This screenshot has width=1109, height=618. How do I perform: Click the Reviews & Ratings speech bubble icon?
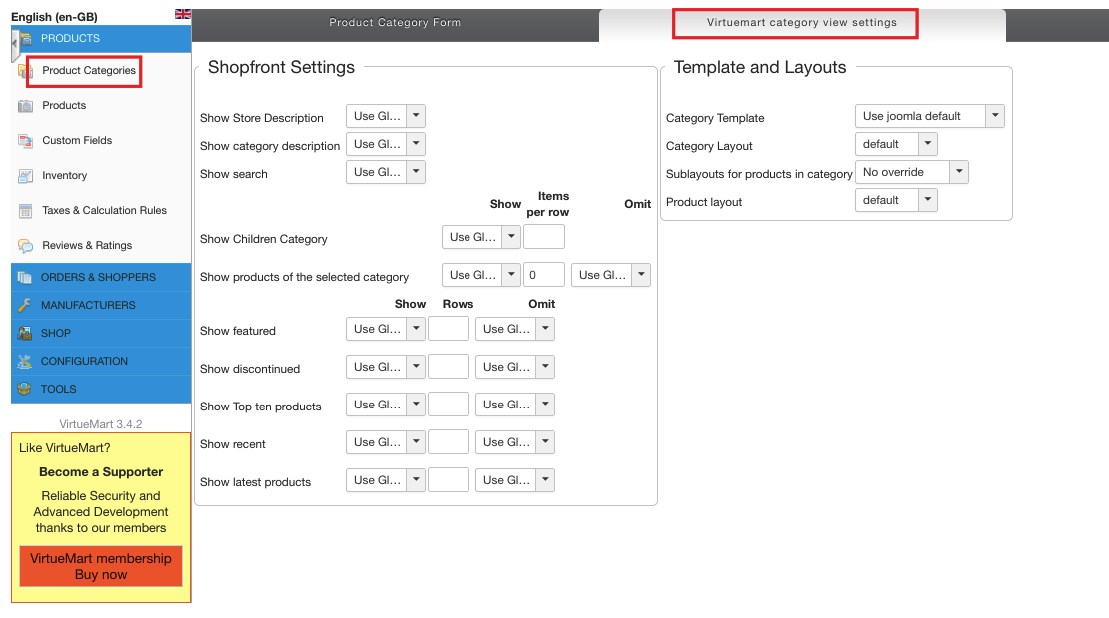pyautogui.click(x=25, y=246)
